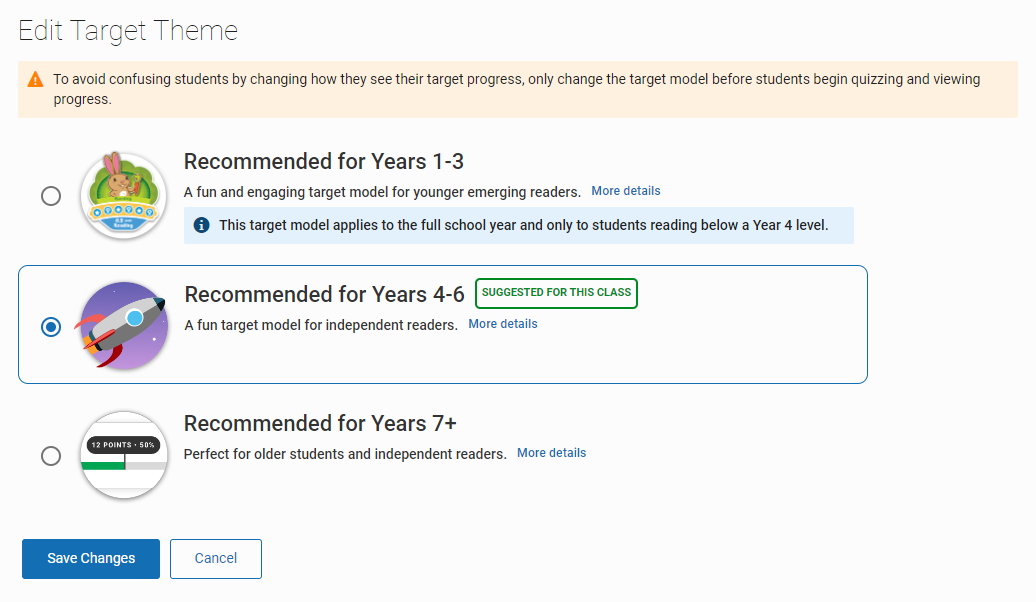Select the Years 1-3 radio button
Viewport: 1036px width, 602px height.
(51, 196)
